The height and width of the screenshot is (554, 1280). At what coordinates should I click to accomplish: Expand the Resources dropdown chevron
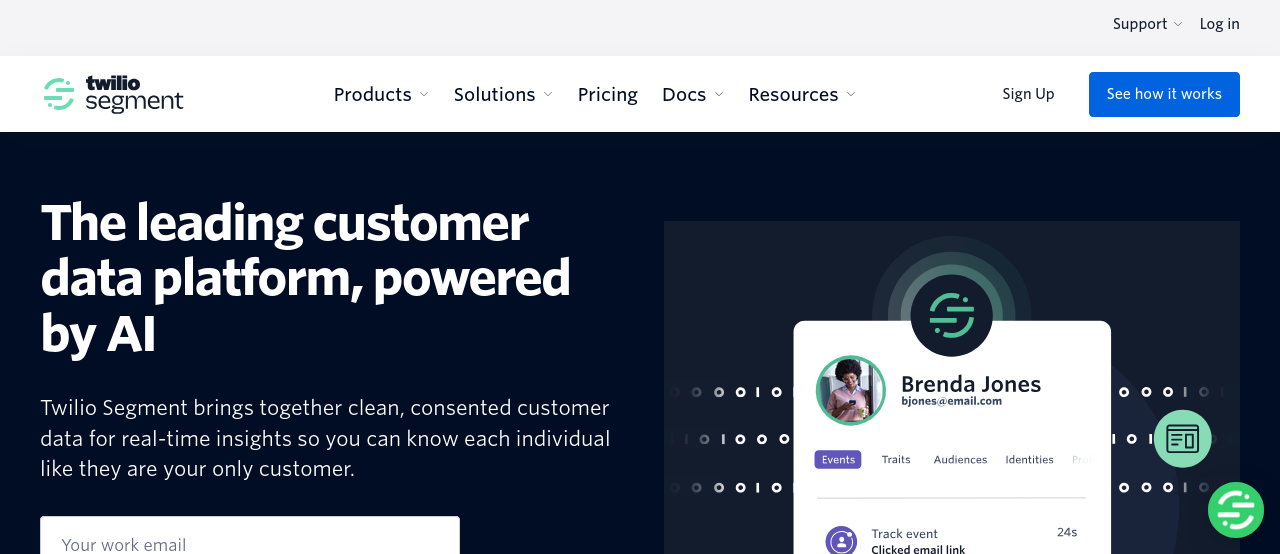coord(851,95)
